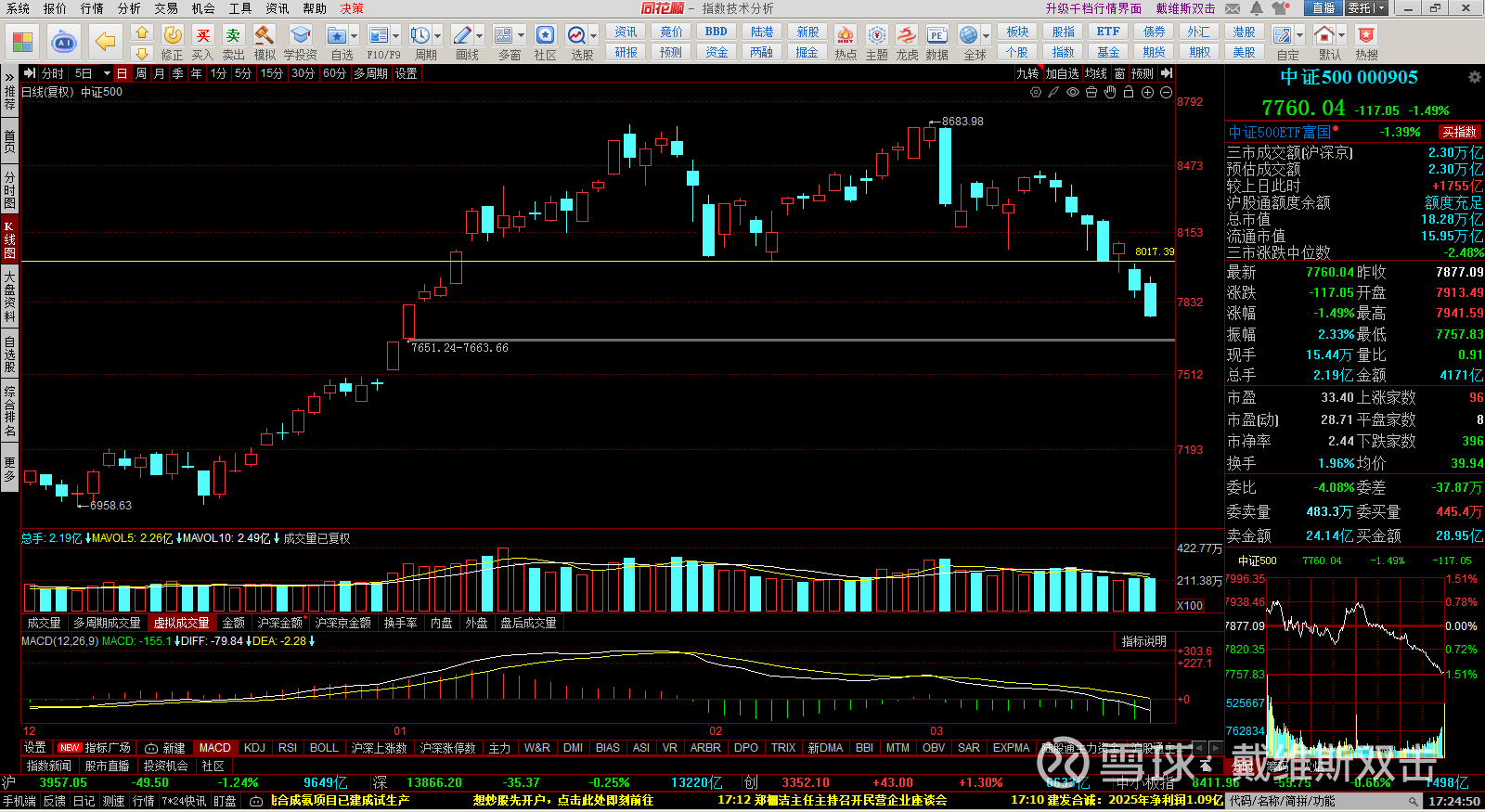This screenshot has width=1485, height=812.
Task: Open the 工具 menu
Action: (240, 8)
